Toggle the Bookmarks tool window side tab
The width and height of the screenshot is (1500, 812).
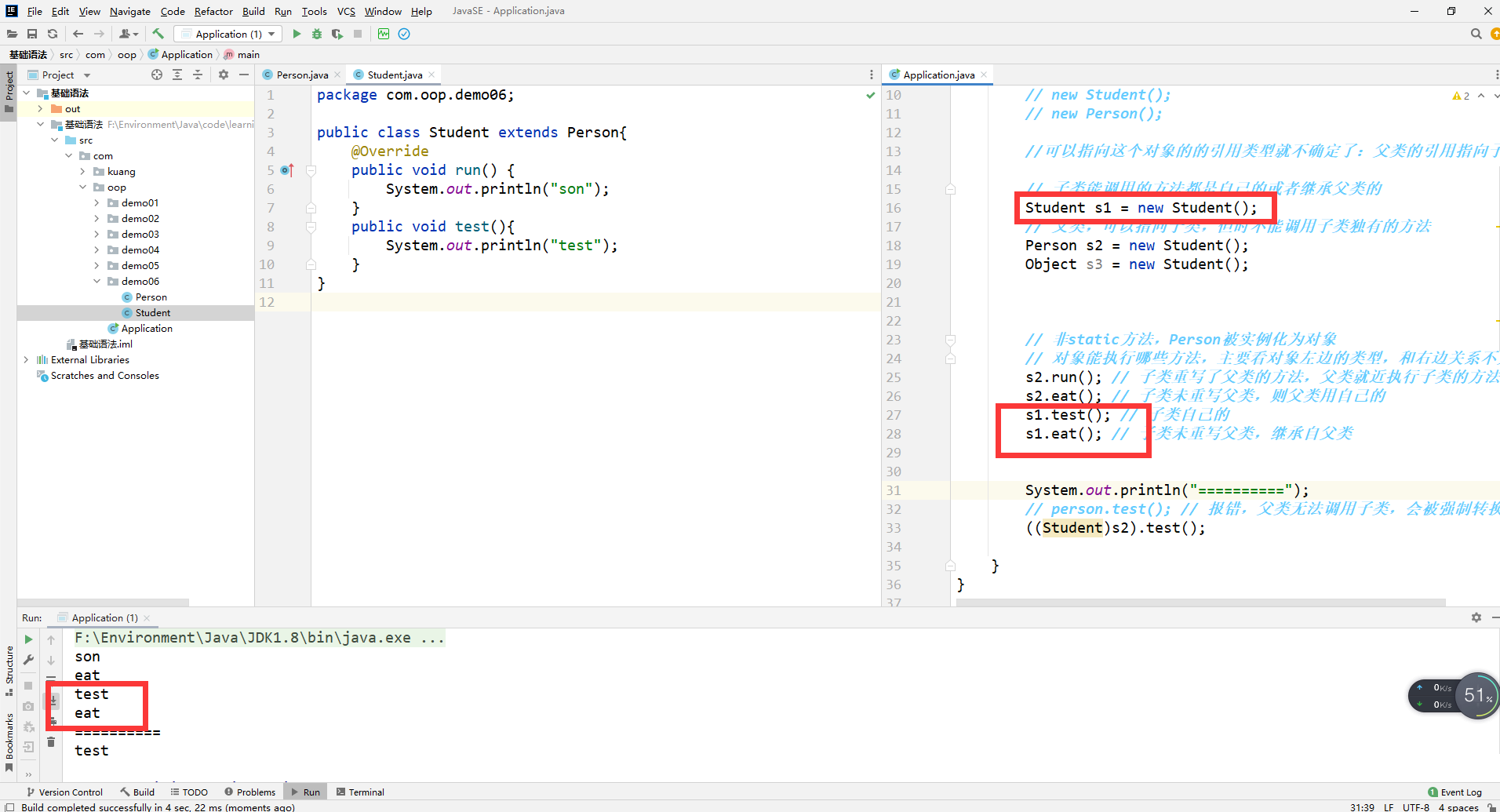point(9,741)
